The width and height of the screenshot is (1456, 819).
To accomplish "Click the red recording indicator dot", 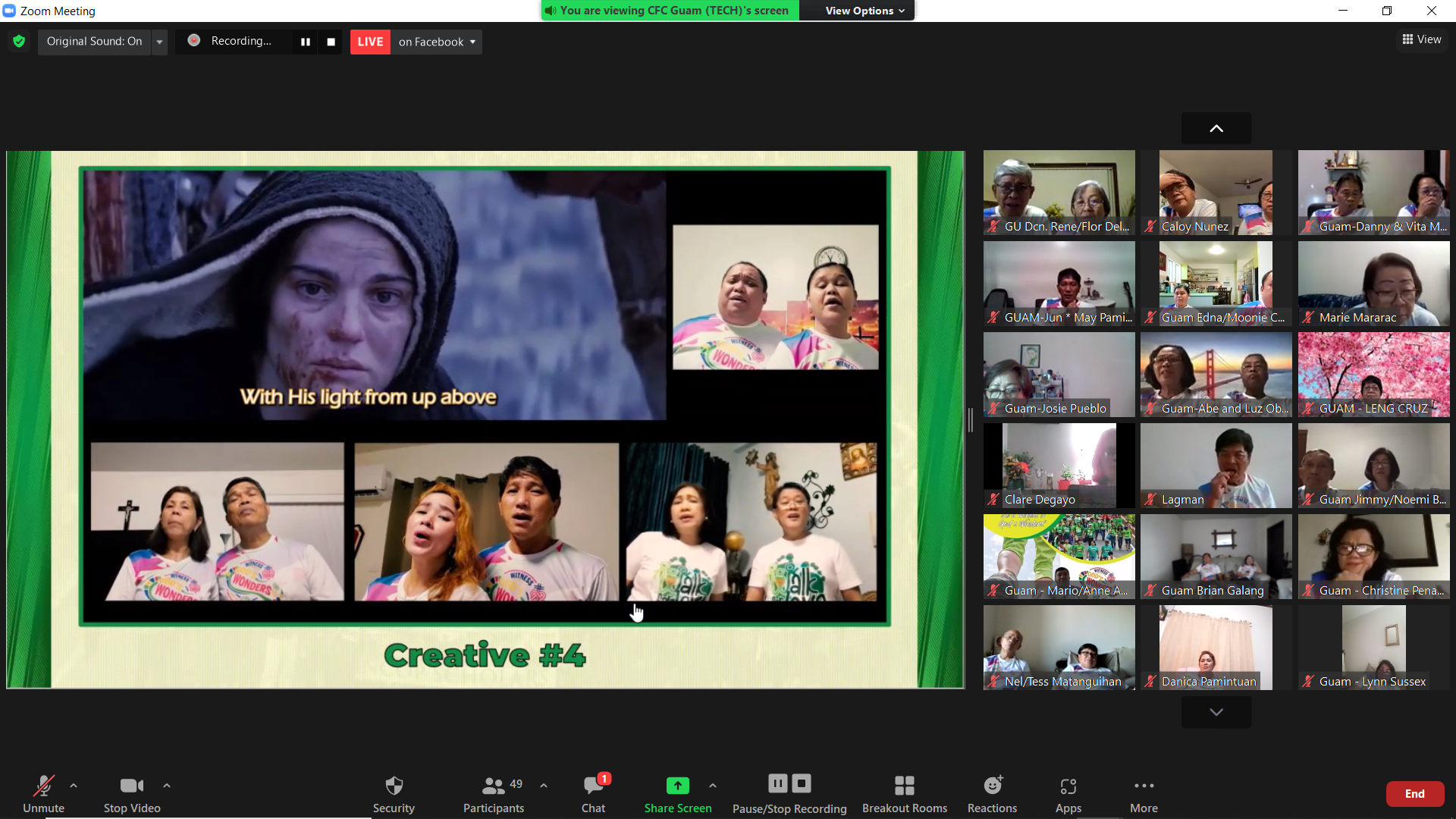I will click(194, 40).
